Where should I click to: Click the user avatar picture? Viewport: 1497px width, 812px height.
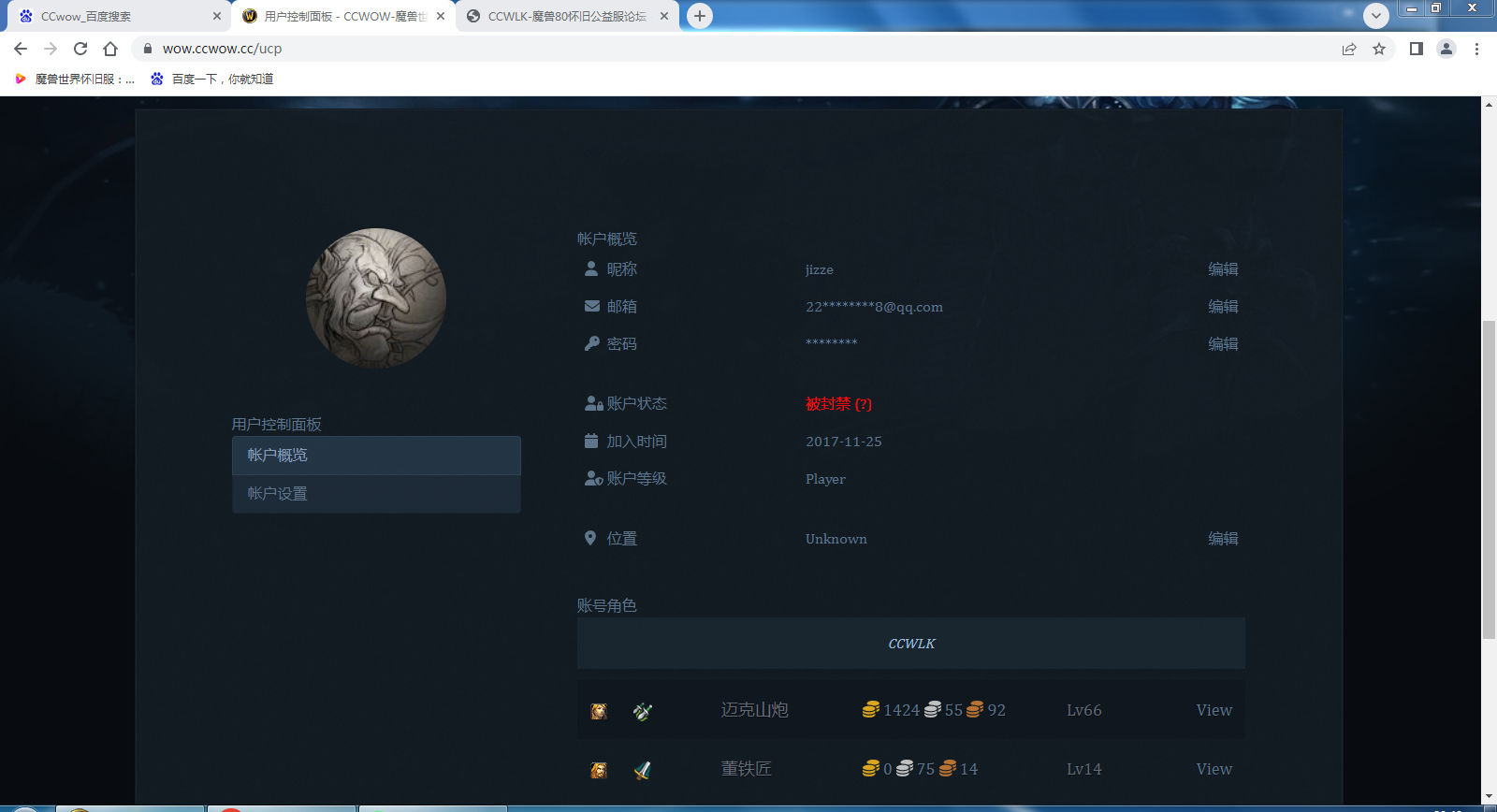[376, 298]
